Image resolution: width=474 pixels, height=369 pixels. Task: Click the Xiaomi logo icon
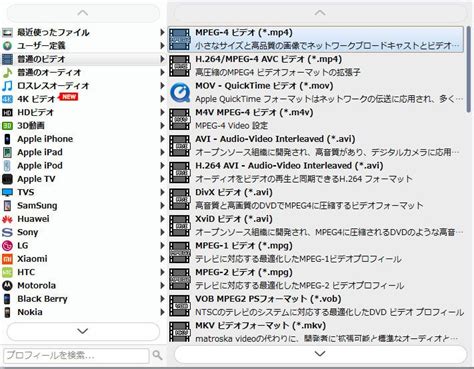click(x=7, y=259)
